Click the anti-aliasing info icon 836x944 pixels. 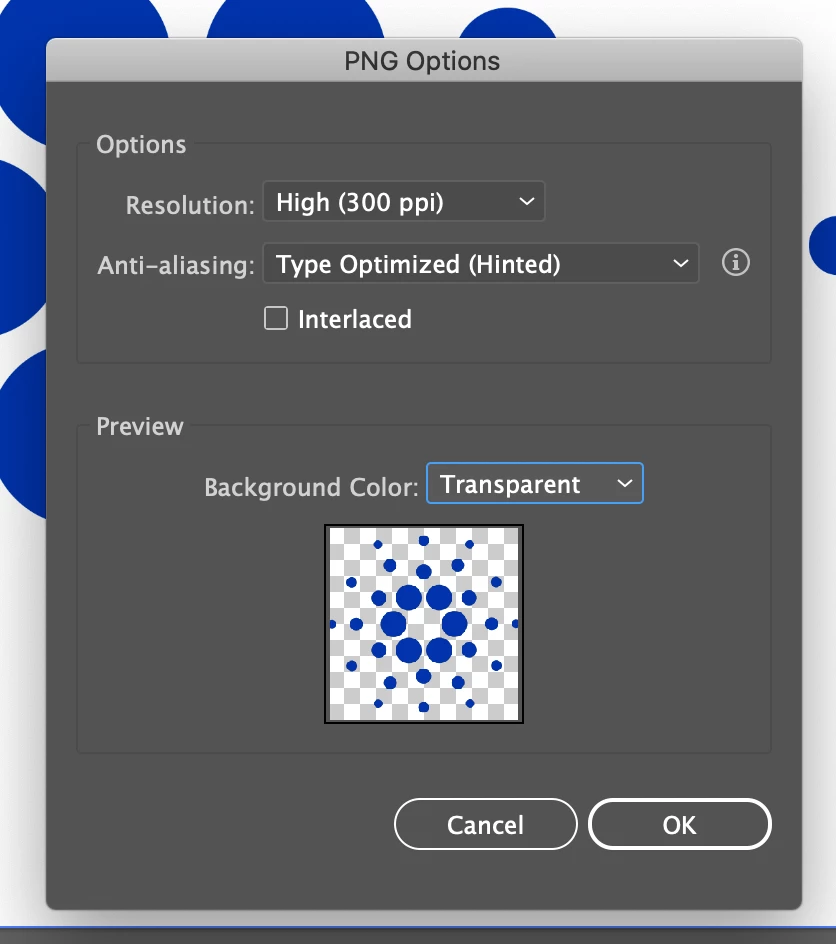[x=735, y=262]
